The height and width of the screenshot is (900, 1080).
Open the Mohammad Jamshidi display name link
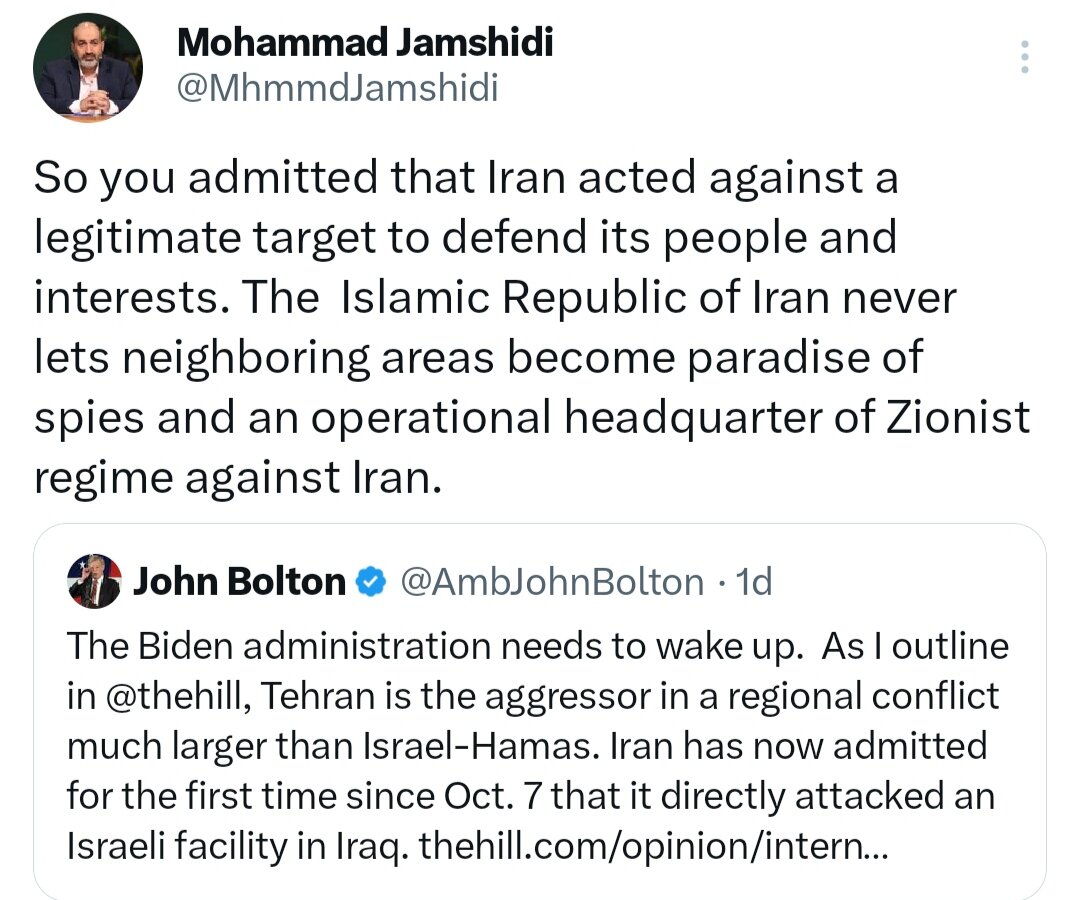point(364,42)
